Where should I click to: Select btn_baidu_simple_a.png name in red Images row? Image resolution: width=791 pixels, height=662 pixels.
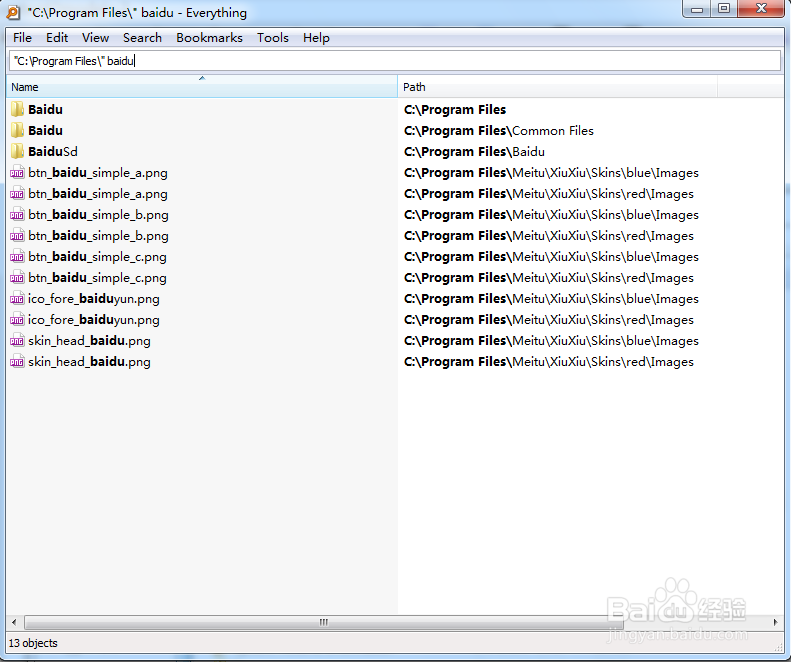pyautogui.click(x=98, y=194)
